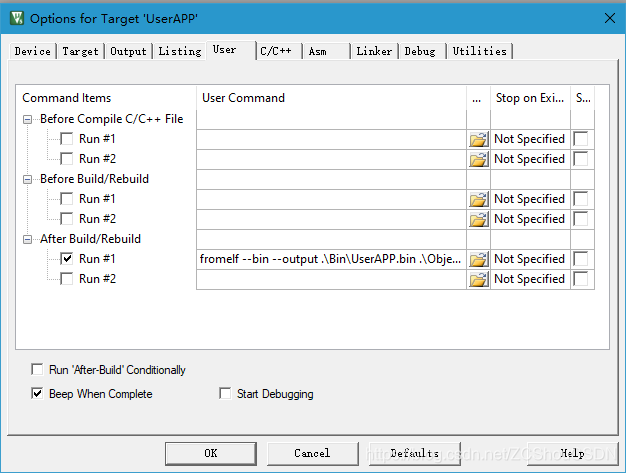Close the Options for Target dialog

click(610, 18)
